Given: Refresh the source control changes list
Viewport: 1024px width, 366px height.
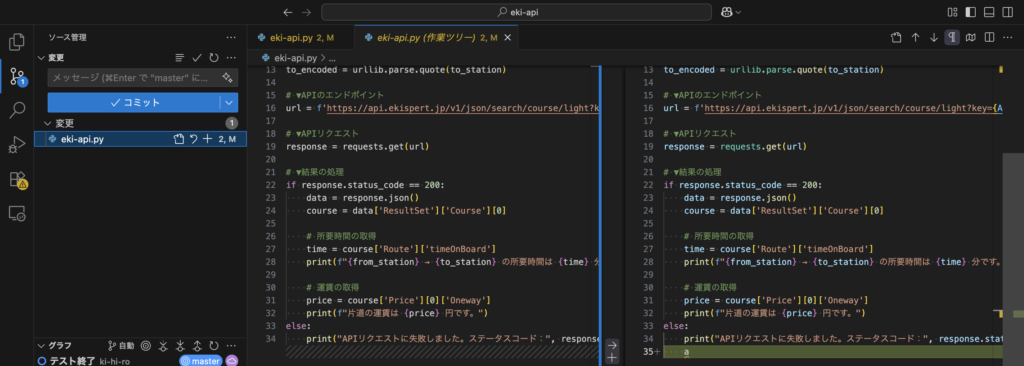Looking at the screenshot, I should tap(214, 58).
